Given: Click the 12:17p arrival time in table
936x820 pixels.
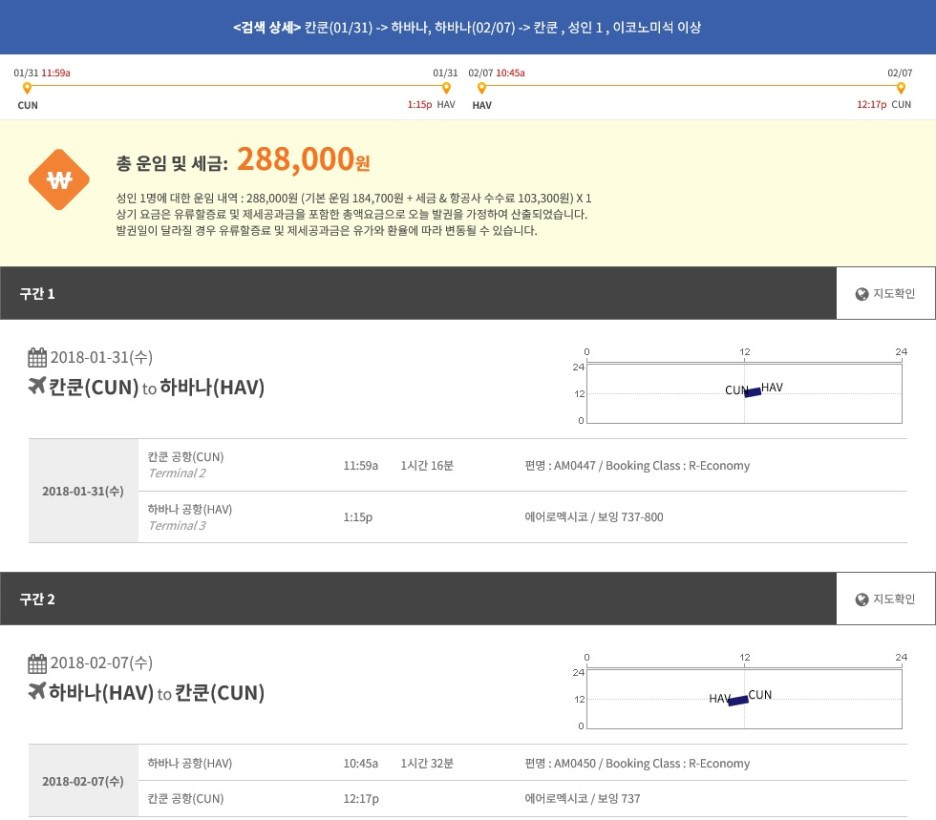Looking at the screenshot, I should [361, 799].
